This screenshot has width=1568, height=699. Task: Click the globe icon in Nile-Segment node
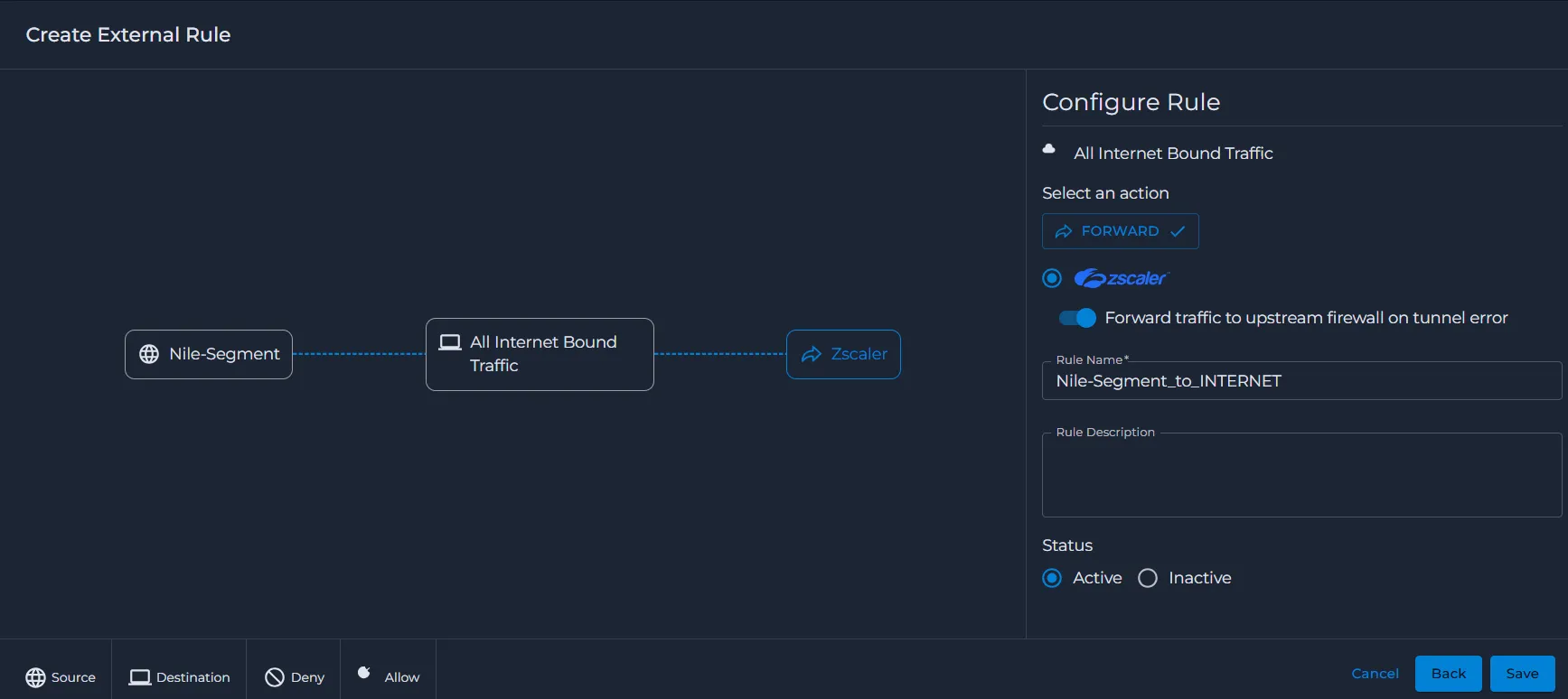(149, 354)
